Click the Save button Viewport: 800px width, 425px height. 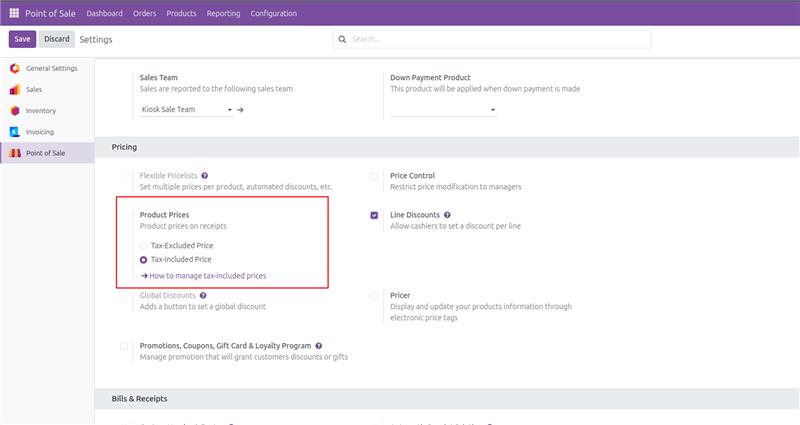coord(22,39)
